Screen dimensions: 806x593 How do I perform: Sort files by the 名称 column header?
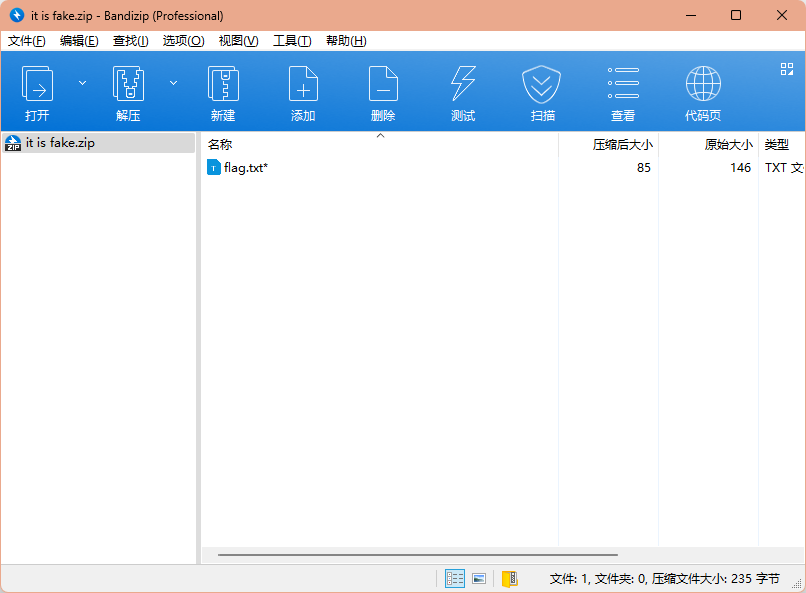tap(220, 144)
